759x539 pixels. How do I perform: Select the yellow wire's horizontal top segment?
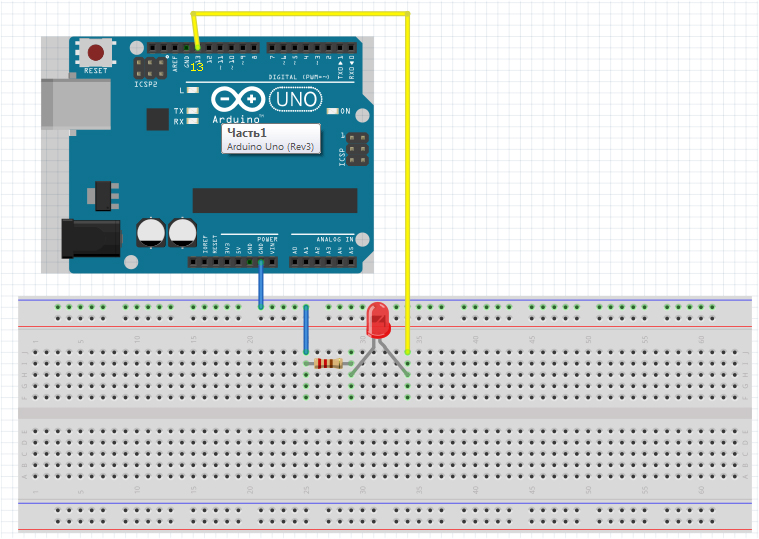click(x=300, y=14)
